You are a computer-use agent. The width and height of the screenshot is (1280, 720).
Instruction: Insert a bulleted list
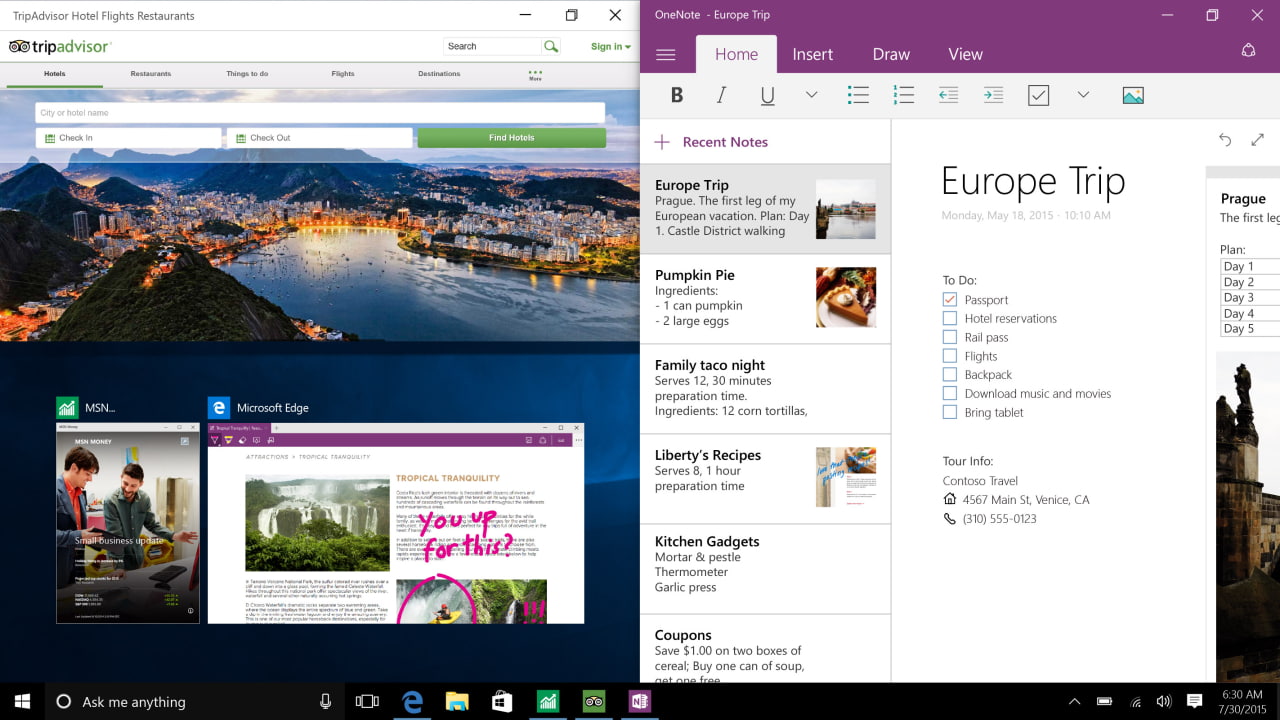click(x=858, y=95)
